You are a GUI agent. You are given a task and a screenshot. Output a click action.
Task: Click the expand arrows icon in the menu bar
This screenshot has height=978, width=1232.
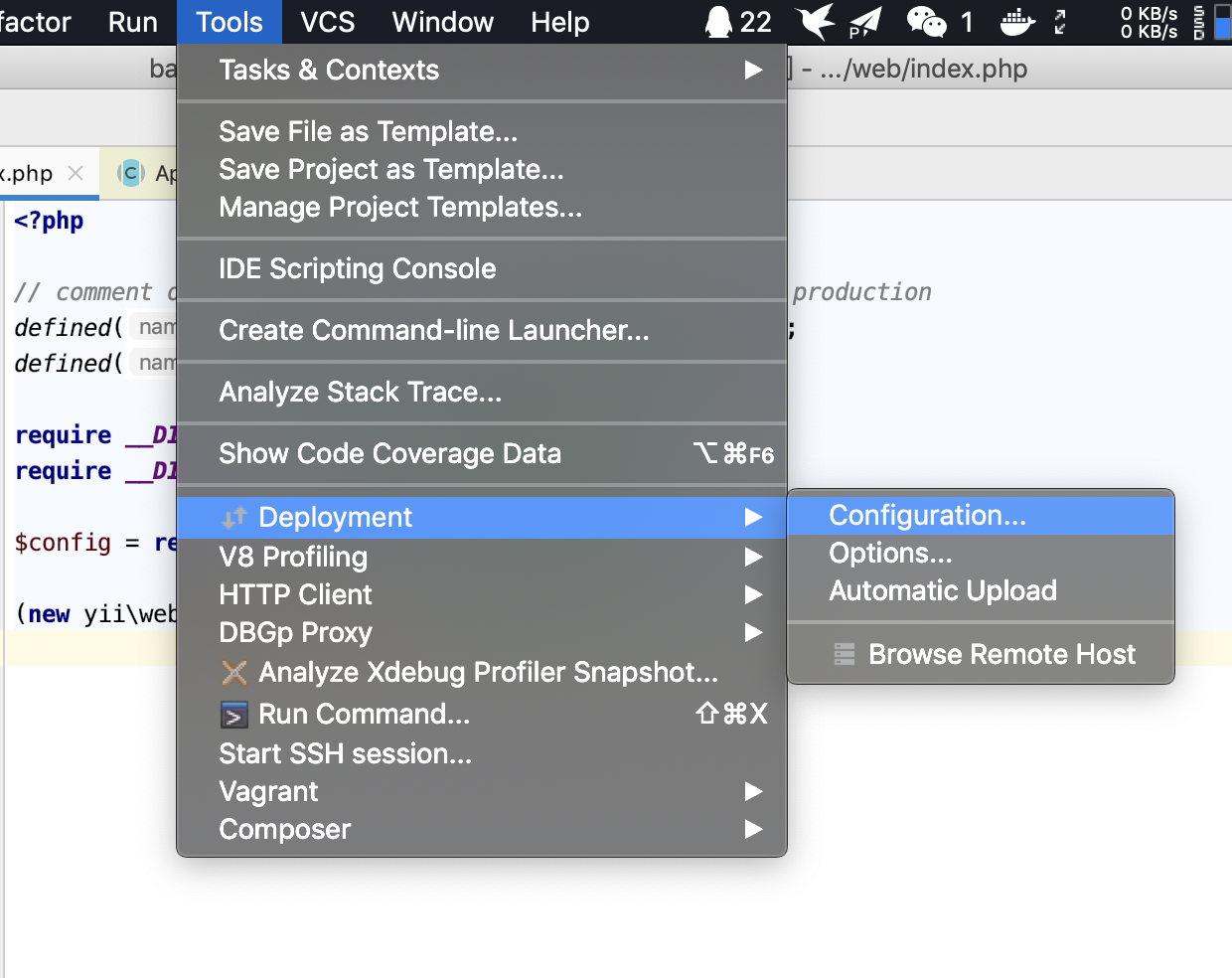[x=1060, y=22]
